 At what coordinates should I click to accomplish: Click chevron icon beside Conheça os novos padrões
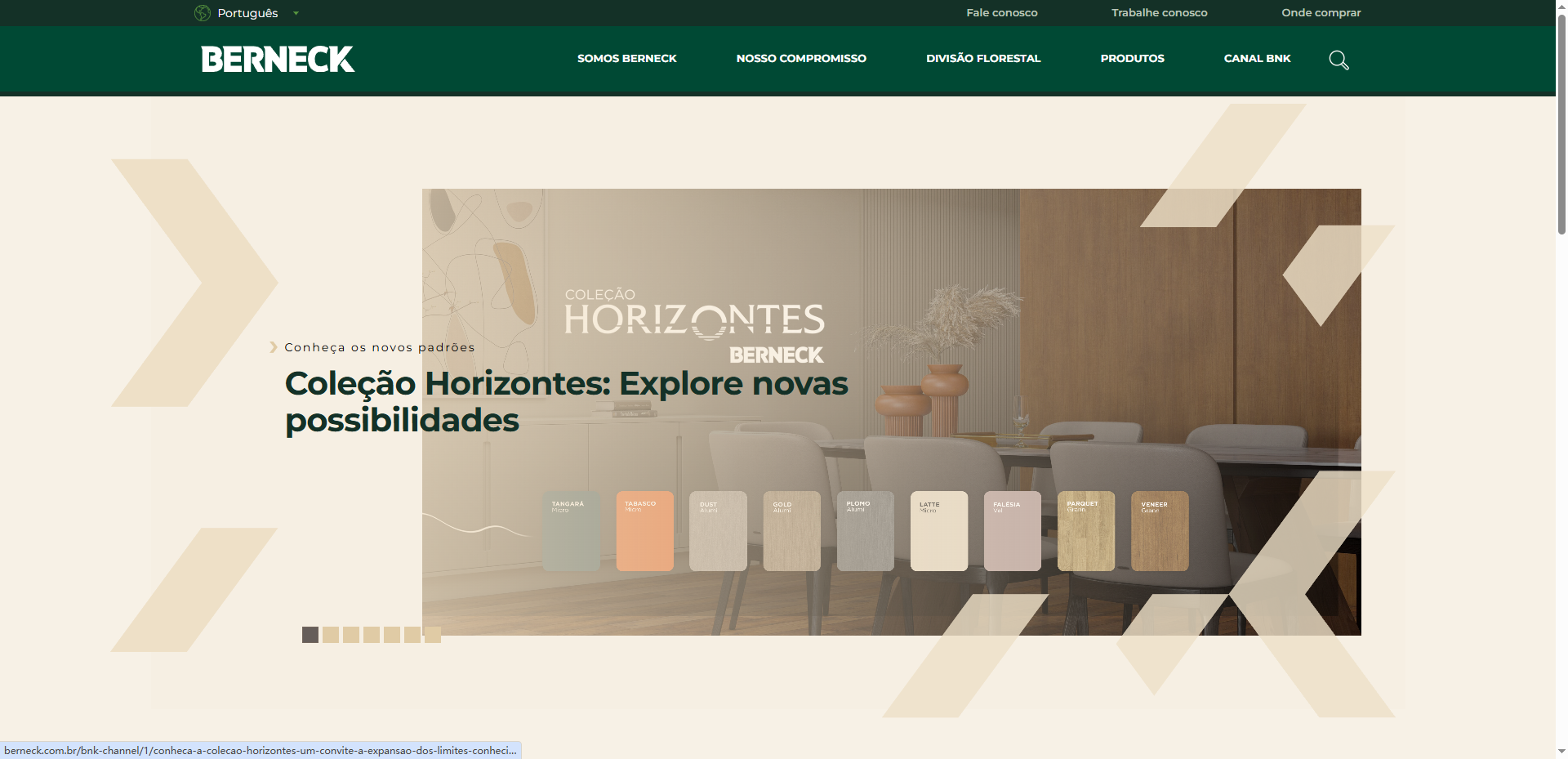click(x=274, y=347)
